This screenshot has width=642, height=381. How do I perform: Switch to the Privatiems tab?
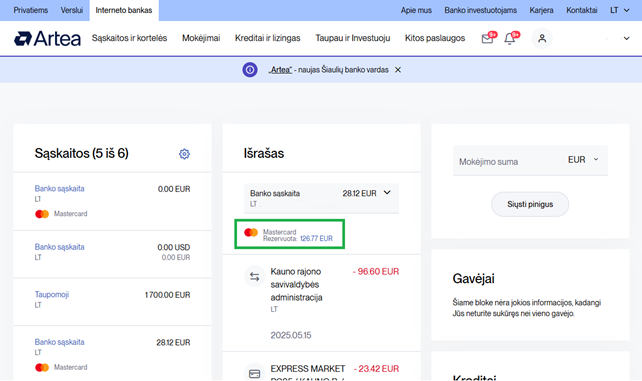(x=31, y=10)
